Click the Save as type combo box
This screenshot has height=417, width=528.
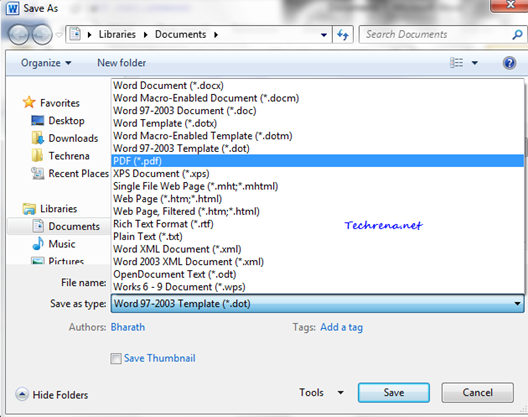coord(317,303)
